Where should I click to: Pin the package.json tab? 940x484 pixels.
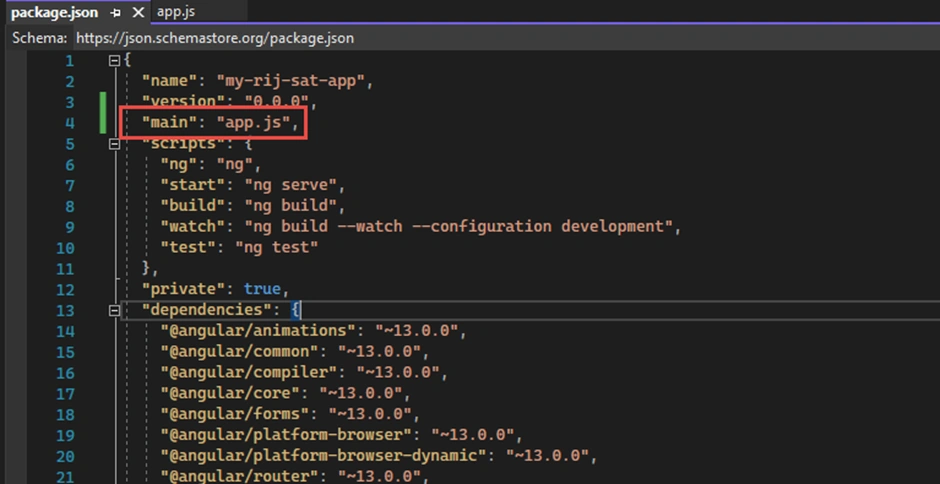pos(116,13)
